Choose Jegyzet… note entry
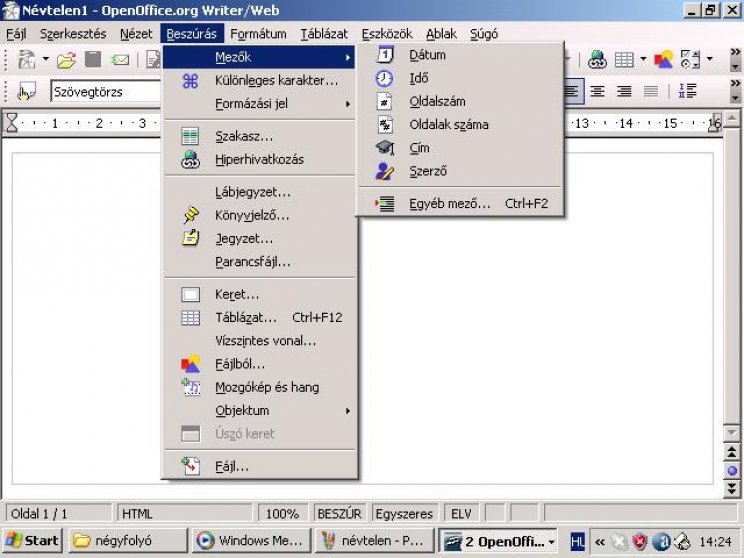 [259, 239]
